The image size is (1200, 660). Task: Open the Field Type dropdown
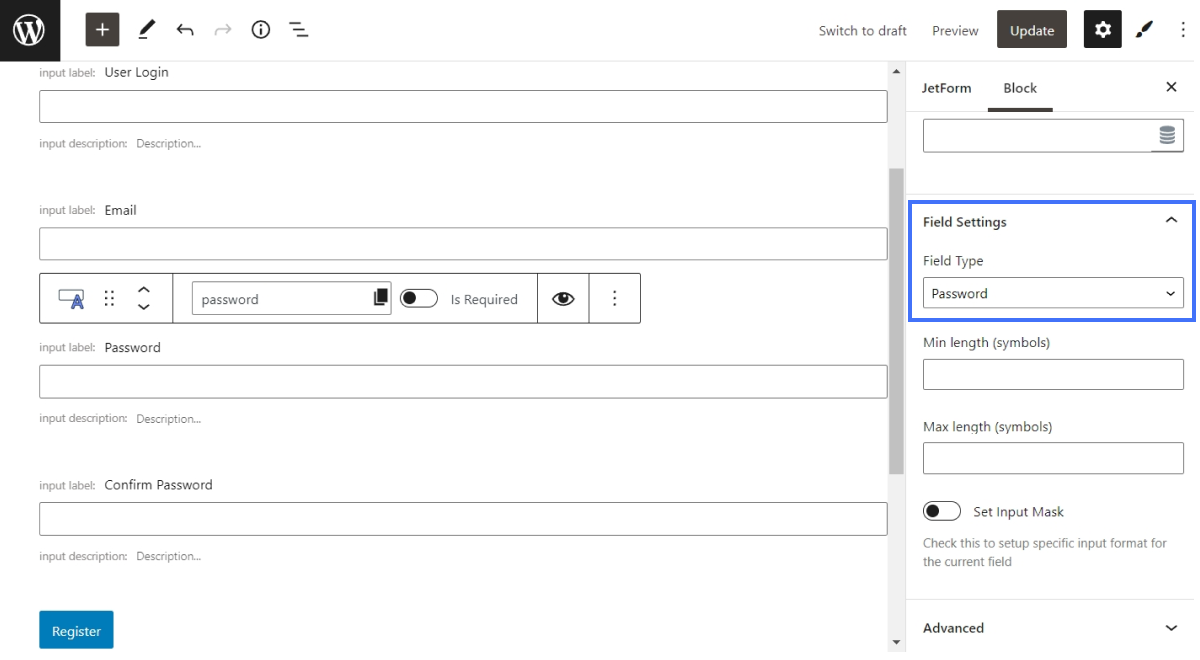point(1052,293)
